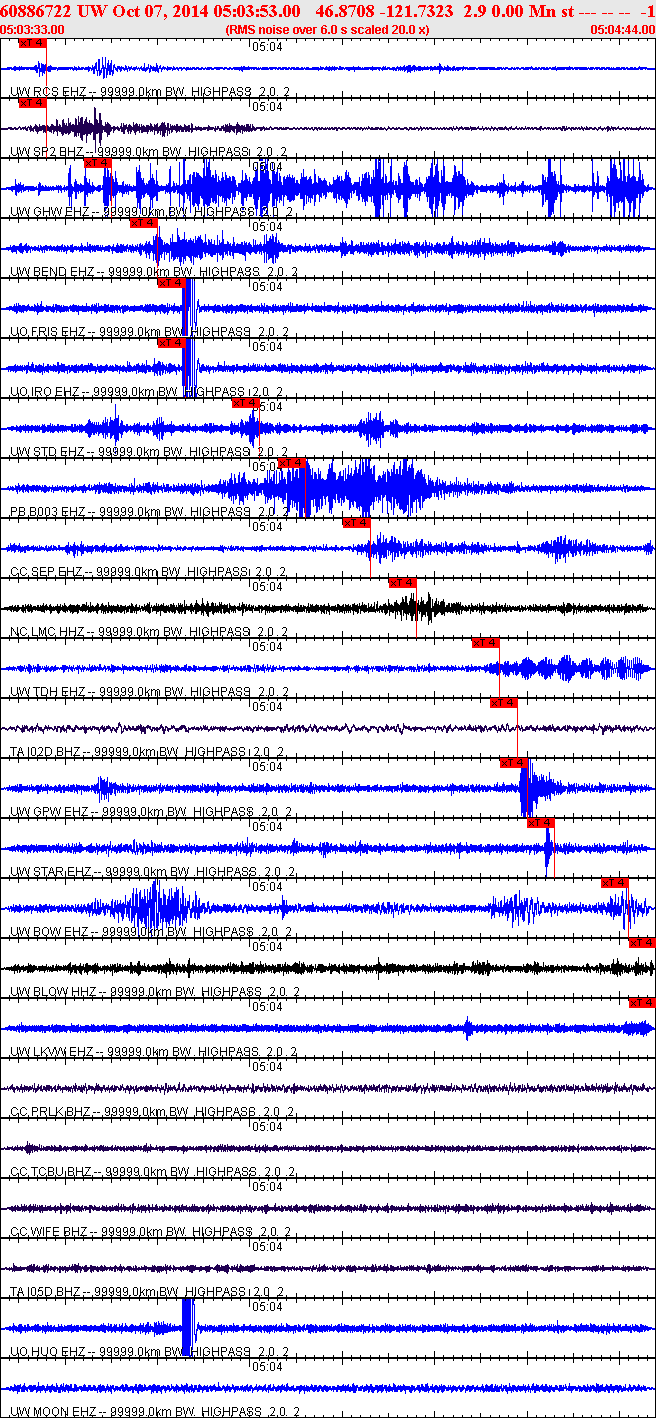This screenshot has width=656, height=1418.
Task: Click the red pick flag on STD trace
Action: [x=245, y=403]
